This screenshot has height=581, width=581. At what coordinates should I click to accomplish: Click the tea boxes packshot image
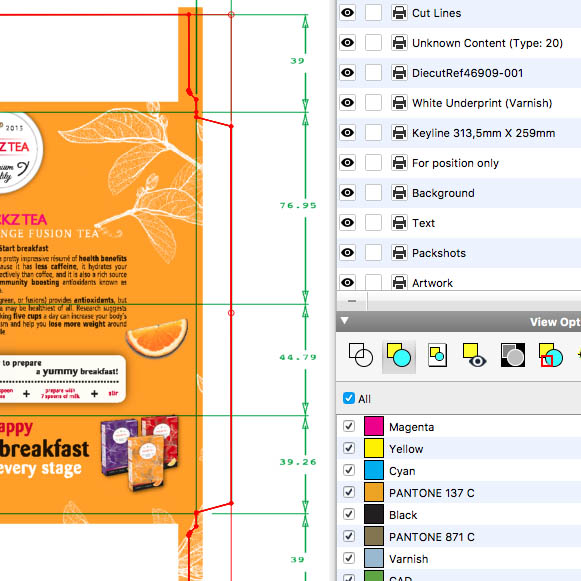[140, 454]
